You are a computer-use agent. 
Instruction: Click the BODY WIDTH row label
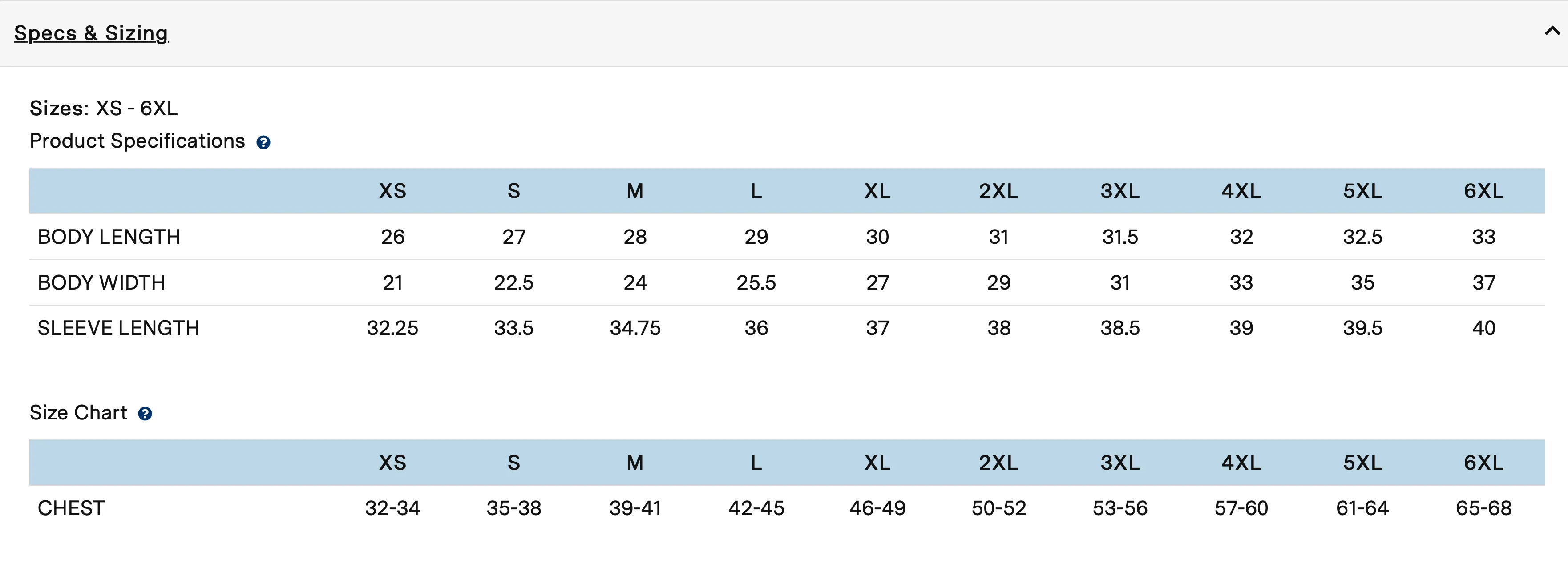tap(101, 282)
